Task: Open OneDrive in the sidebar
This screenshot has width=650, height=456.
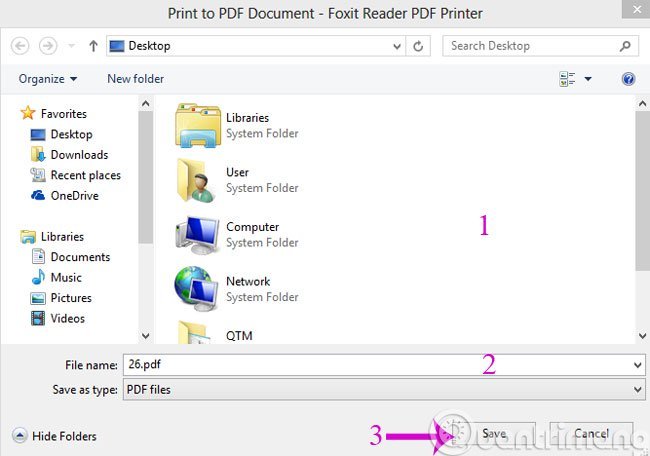Action: (75, 195)
